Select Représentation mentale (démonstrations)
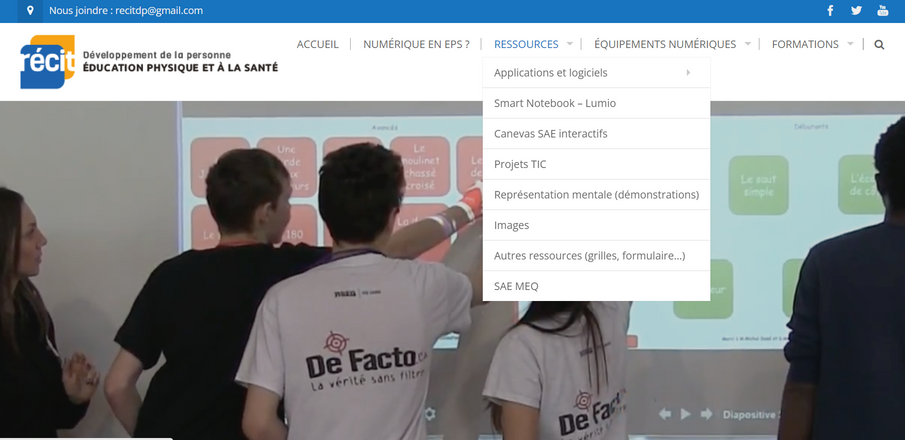Viewport: 905px width, 440px height. pos(596,195)
